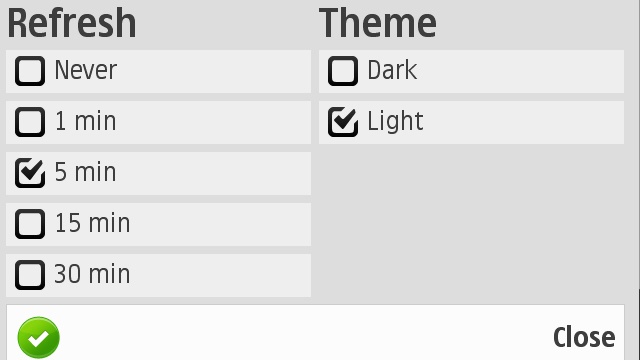Click the Theme section heading
640x360 pixels.
click(x=378, y=23)
